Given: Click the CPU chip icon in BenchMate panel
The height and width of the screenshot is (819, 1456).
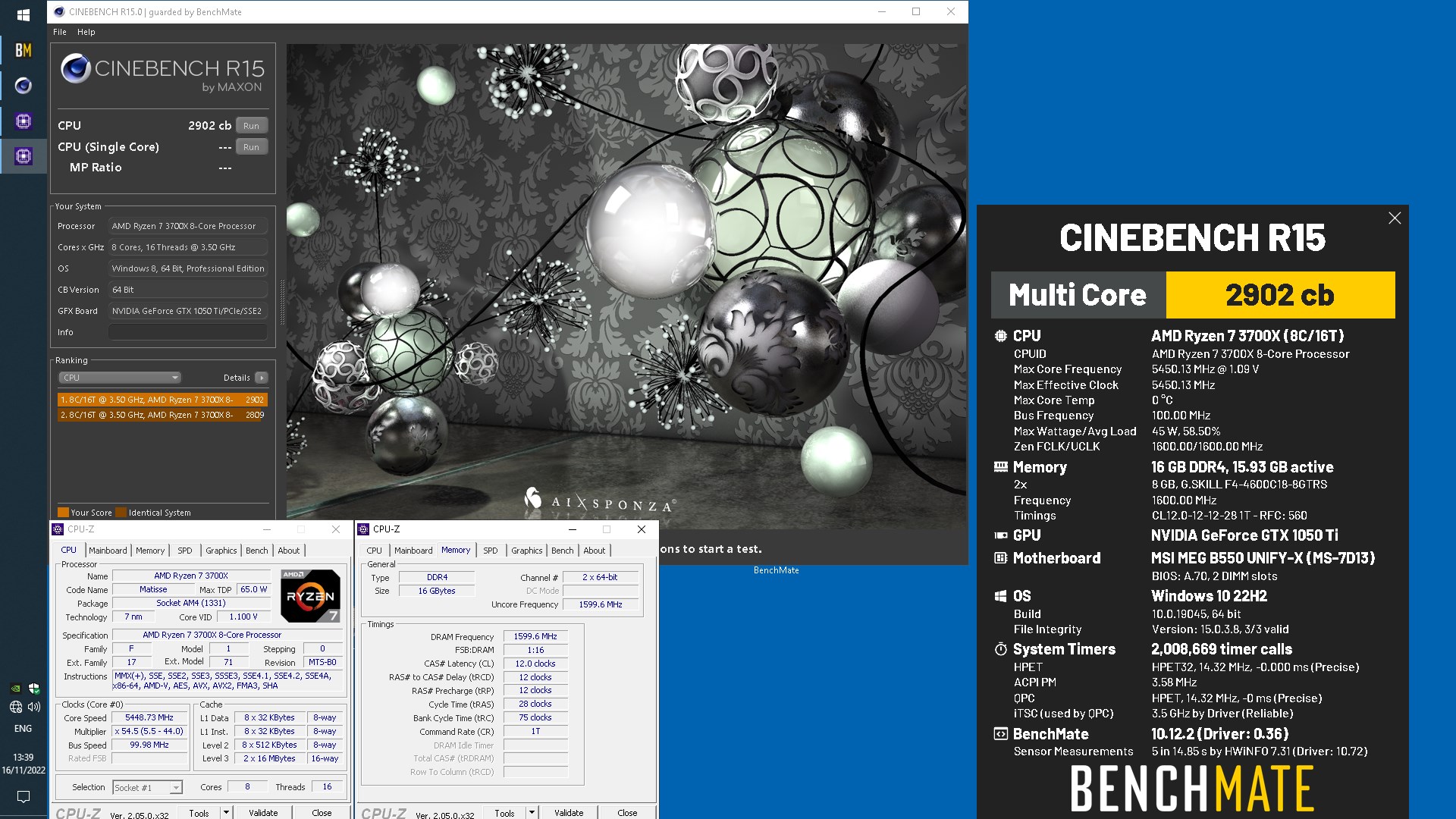Looking at the screenshot, I should point(1000,336).
